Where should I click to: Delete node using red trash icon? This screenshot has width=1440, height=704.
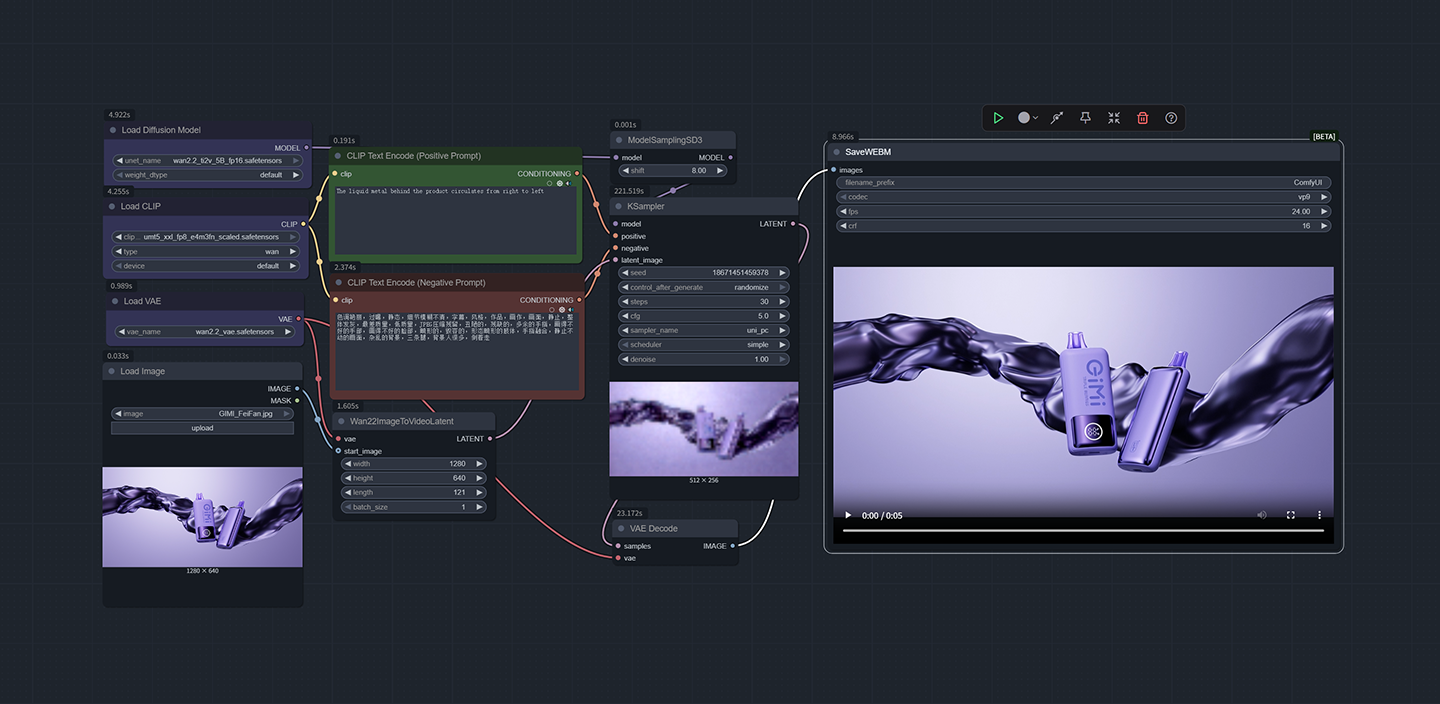(1143, 118)
